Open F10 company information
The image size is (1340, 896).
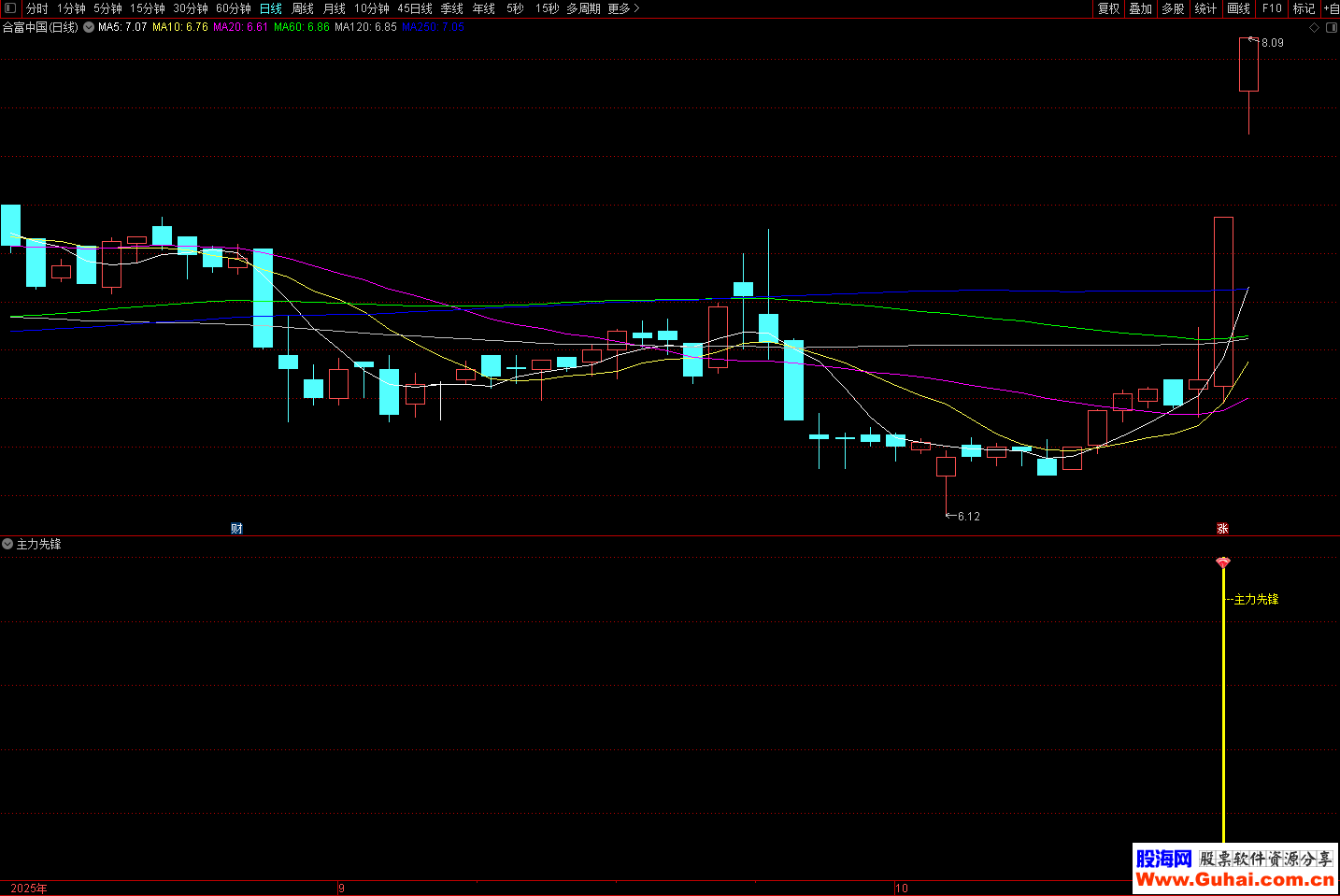pyautogui.click(x=1272, y=8)
